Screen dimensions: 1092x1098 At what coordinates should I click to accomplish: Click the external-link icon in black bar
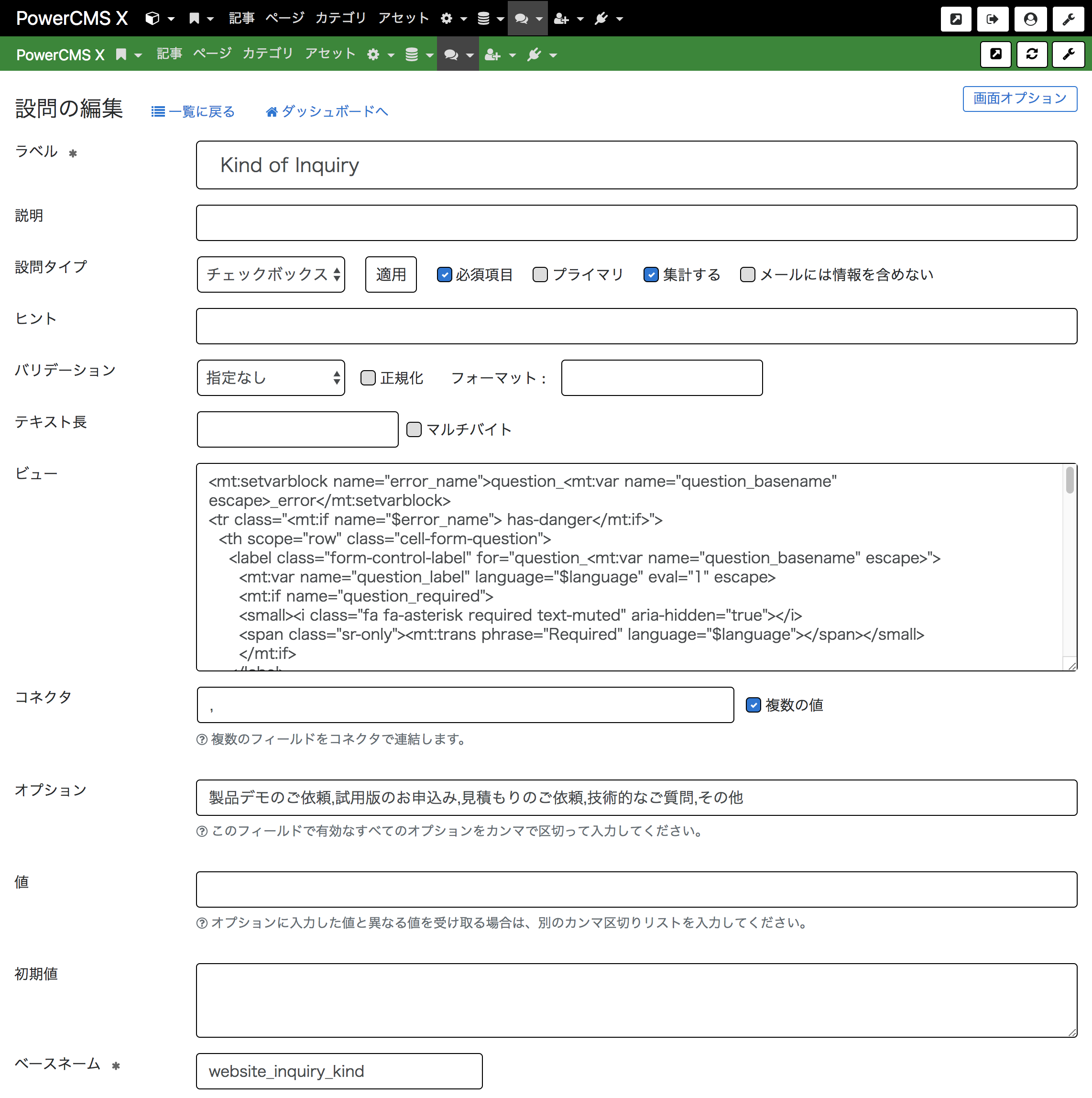coord(956,19)
